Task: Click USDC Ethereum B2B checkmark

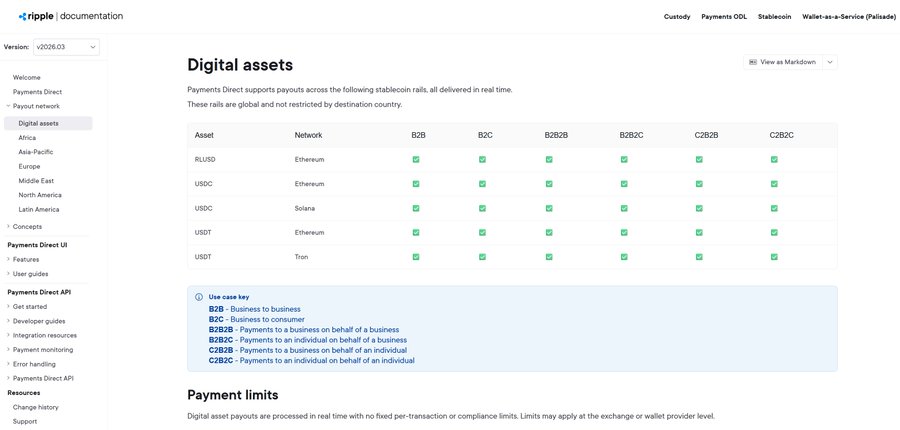Action: click(416, 184)
